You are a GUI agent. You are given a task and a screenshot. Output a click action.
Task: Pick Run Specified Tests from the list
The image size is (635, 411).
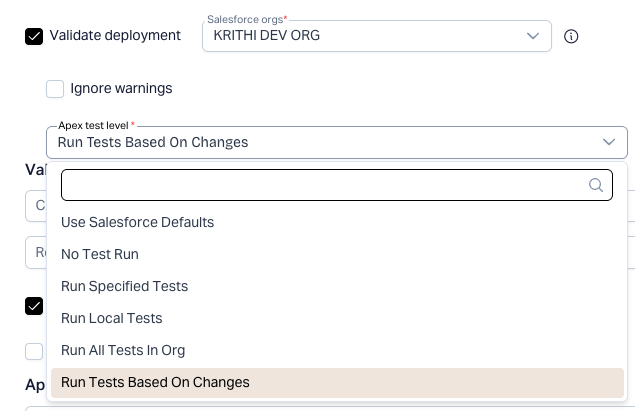tap(124, 286)
